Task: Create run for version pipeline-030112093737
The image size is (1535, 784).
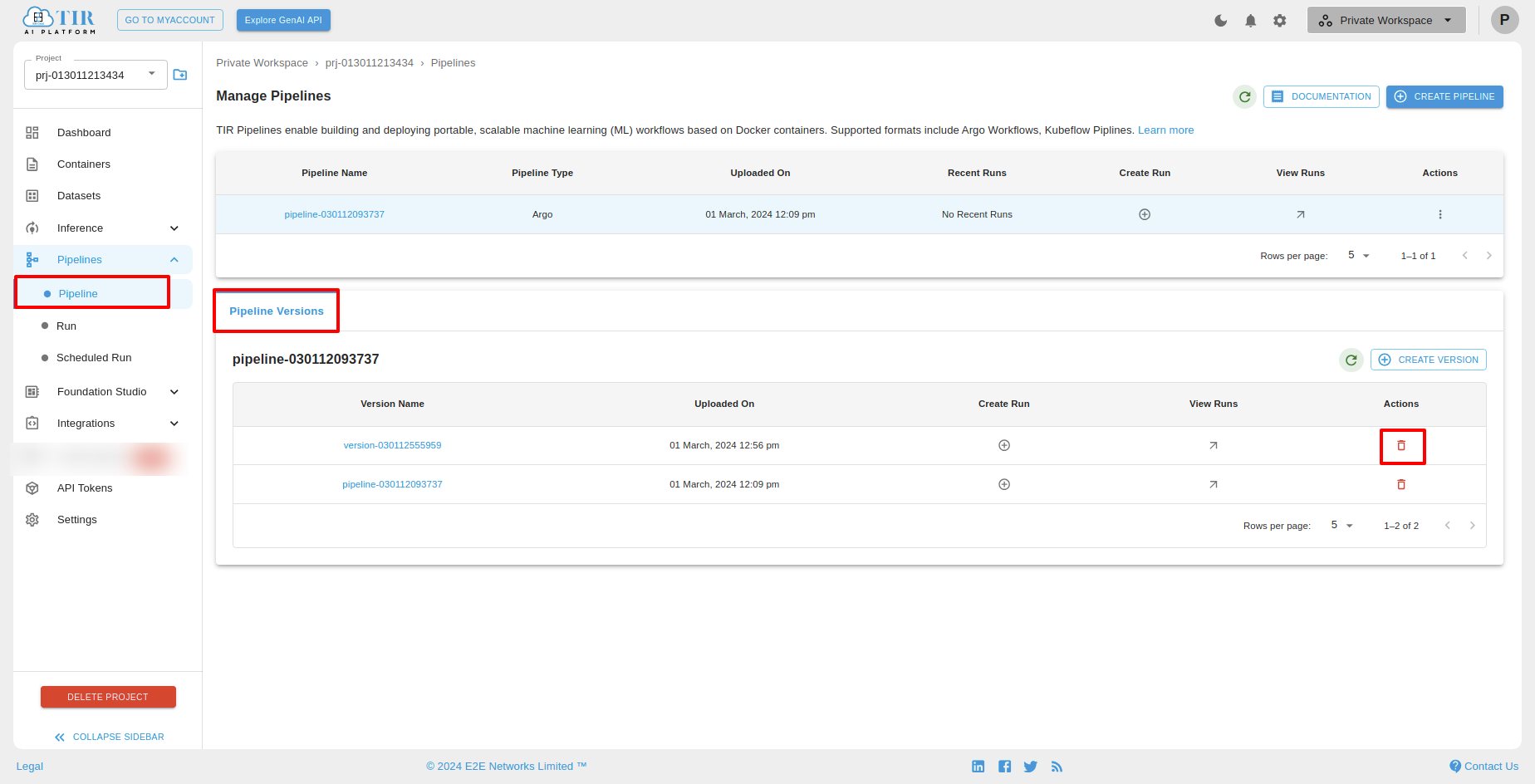Action: point(1004,484)
